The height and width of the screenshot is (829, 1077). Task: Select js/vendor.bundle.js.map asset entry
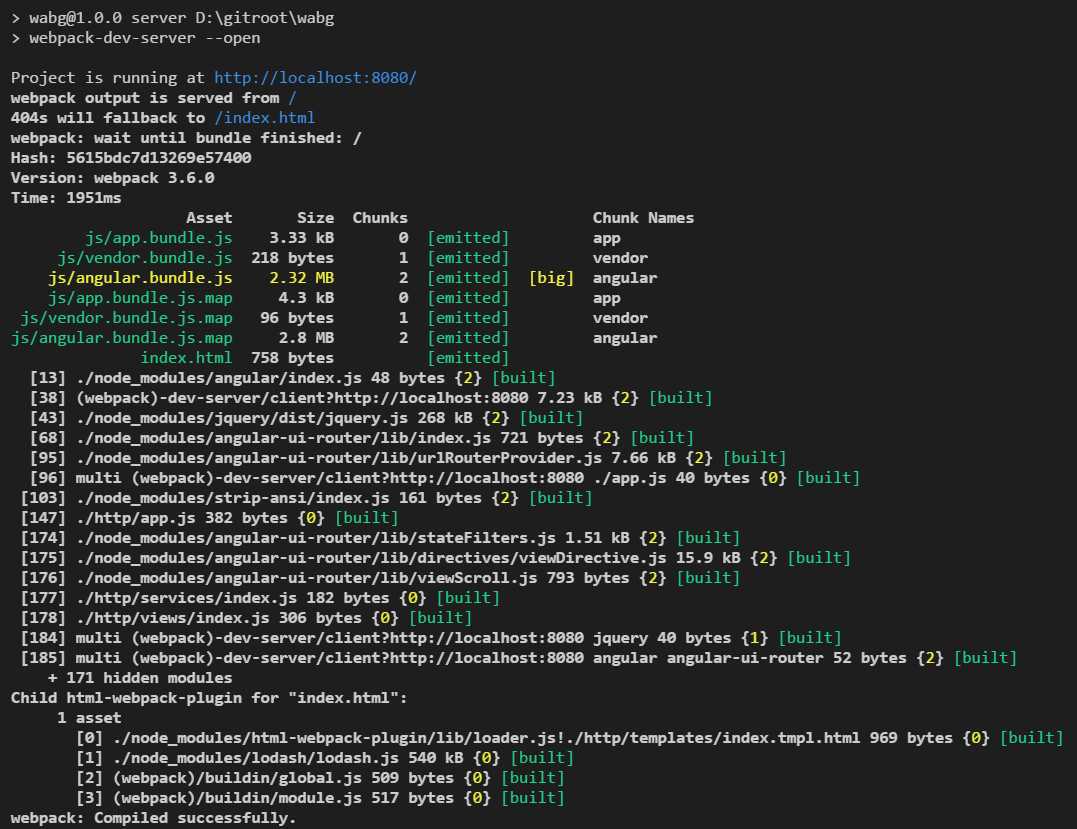[x=126, y=317]
